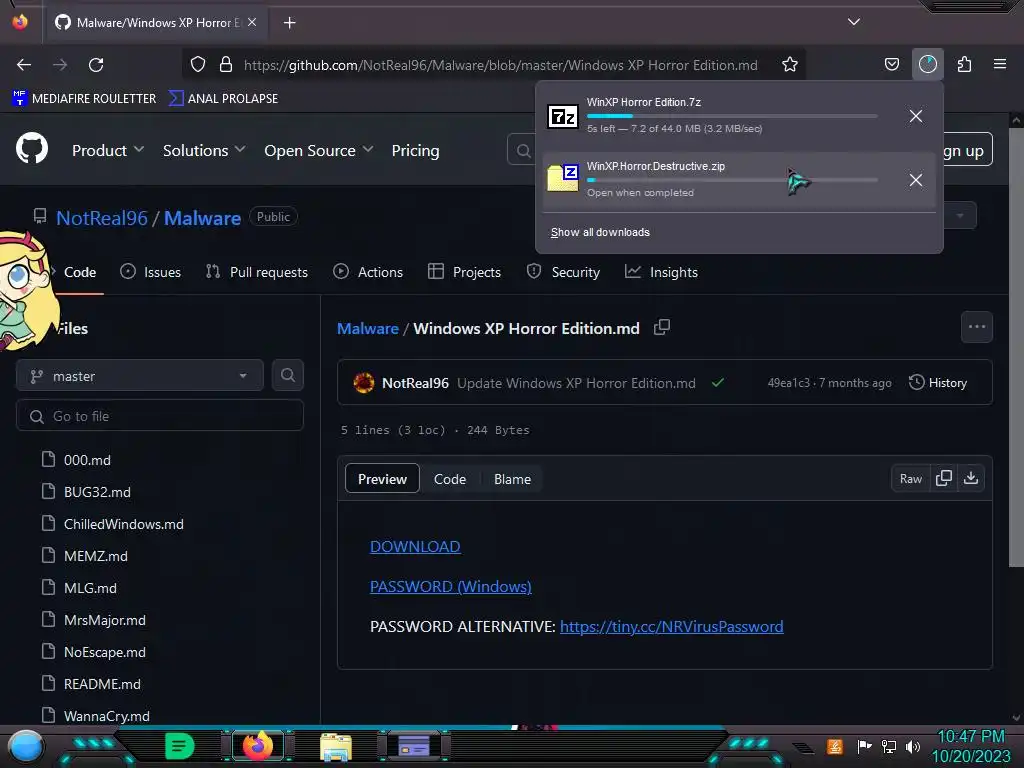
Task: Expand the Product menu
Action: click(108, 150)
